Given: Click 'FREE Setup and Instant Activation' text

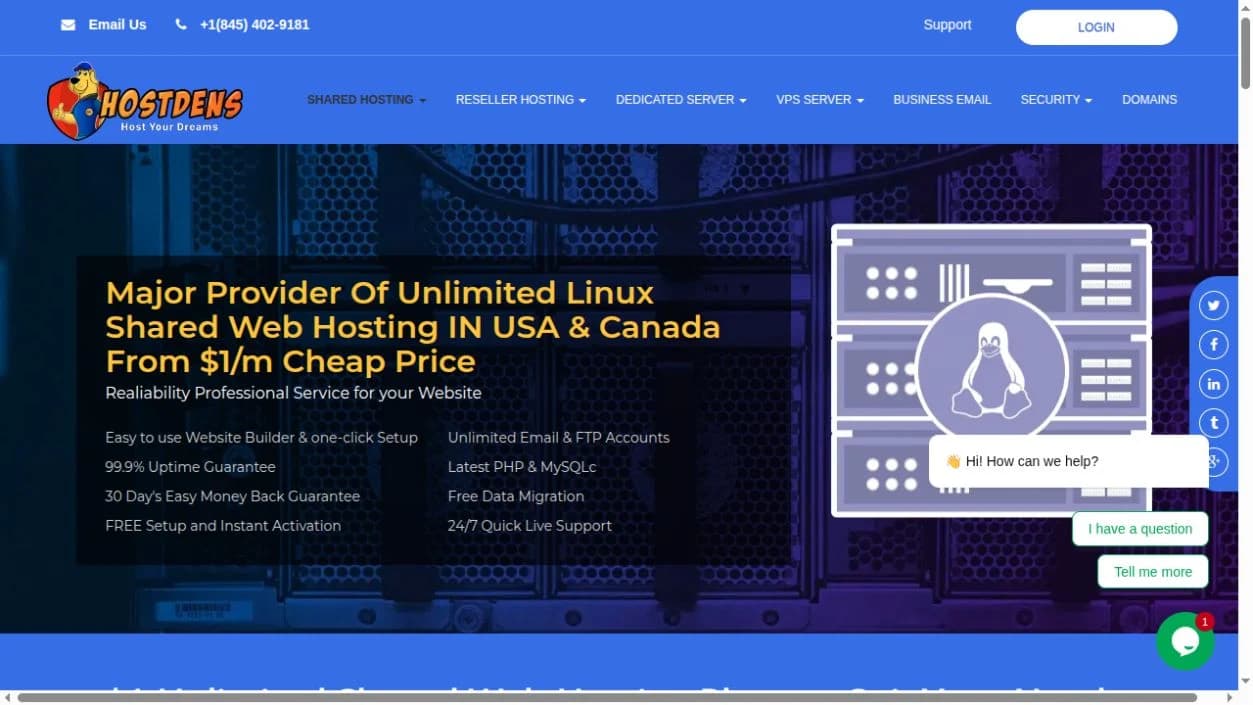Looking at the screenshot, I should [223, 525].
